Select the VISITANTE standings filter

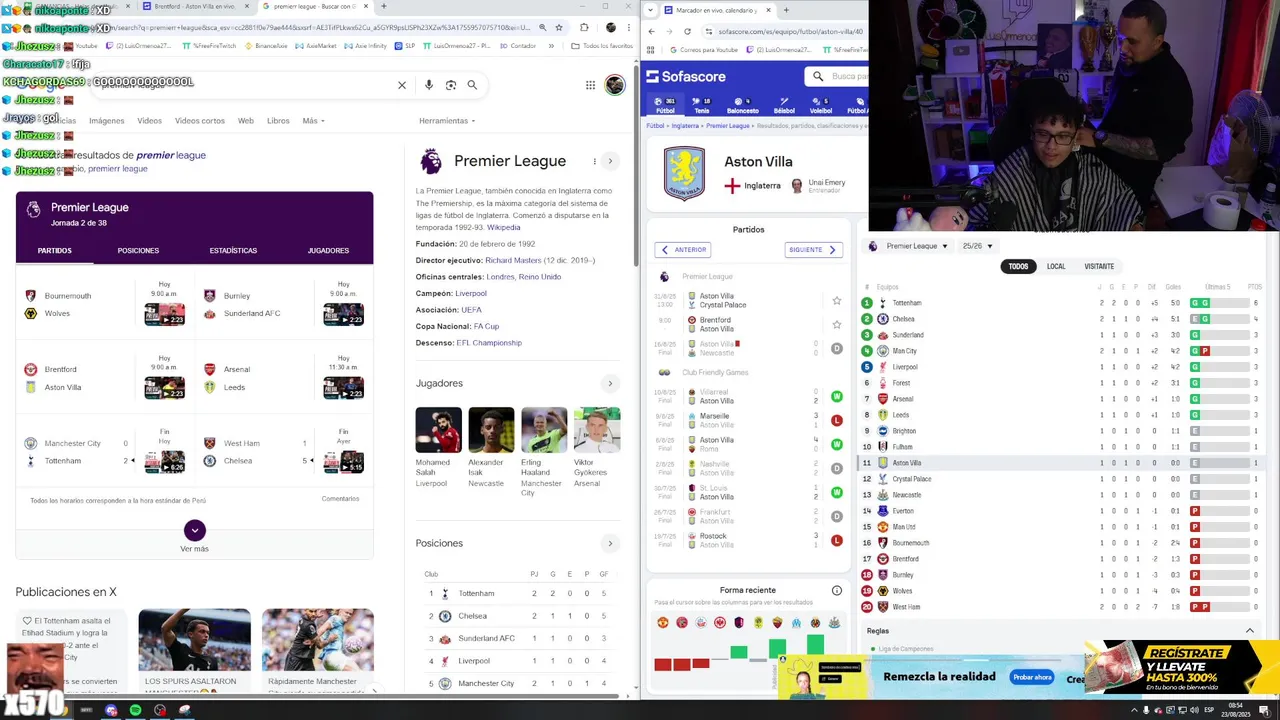tap(1099, 266)
